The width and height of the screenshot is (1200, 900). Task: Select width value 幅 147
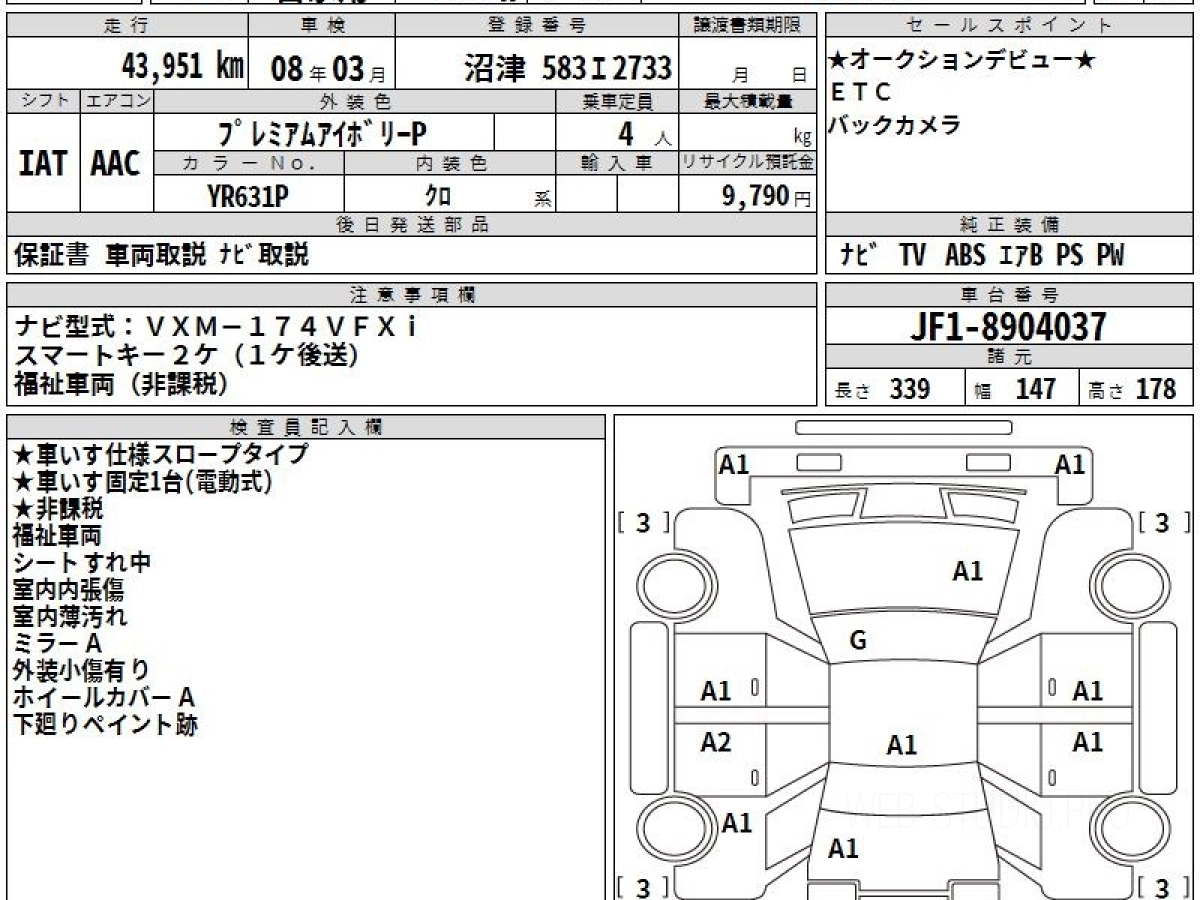[1016, 389]
